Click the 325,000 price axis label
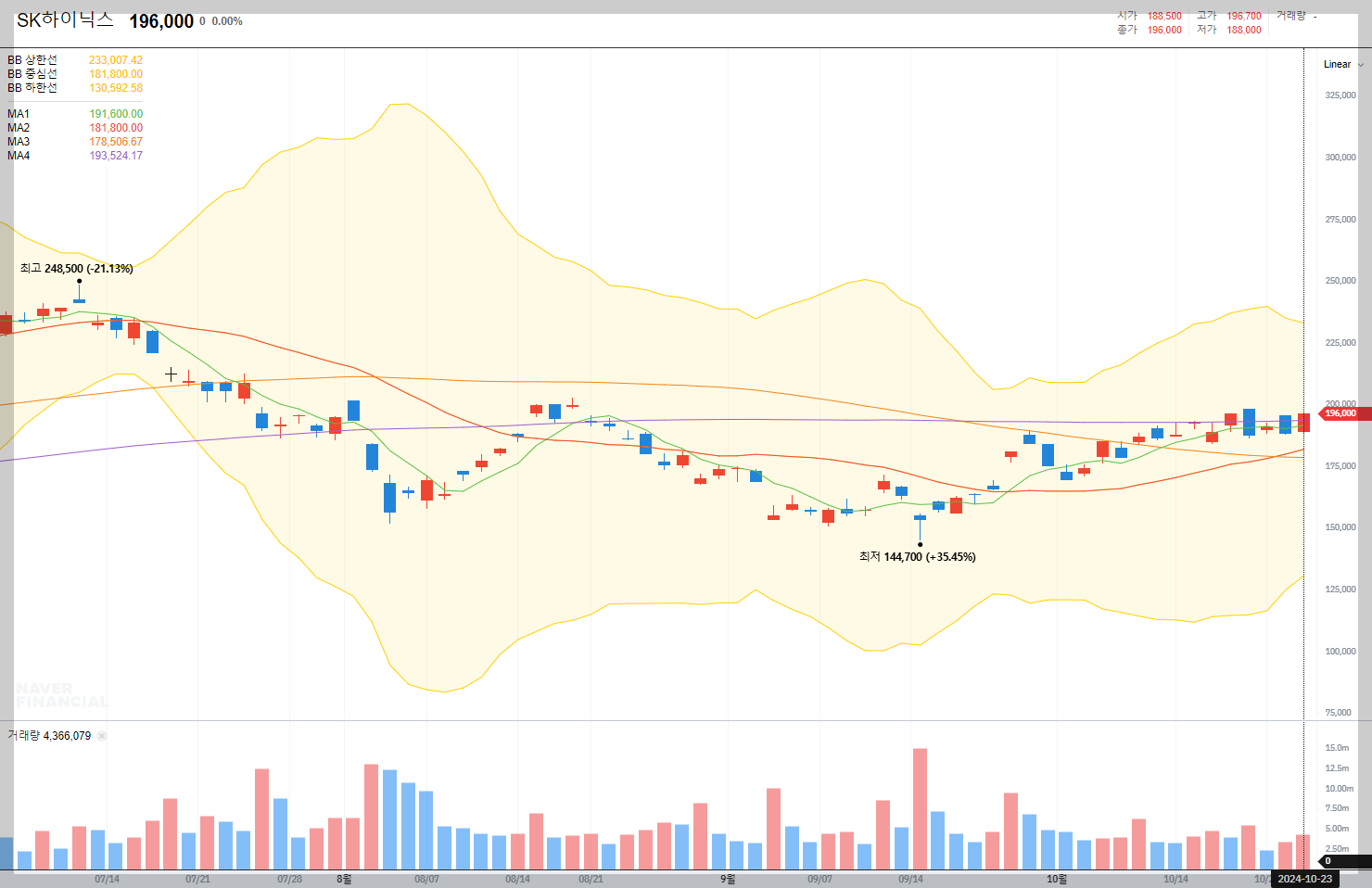 tap(1340, 95)
